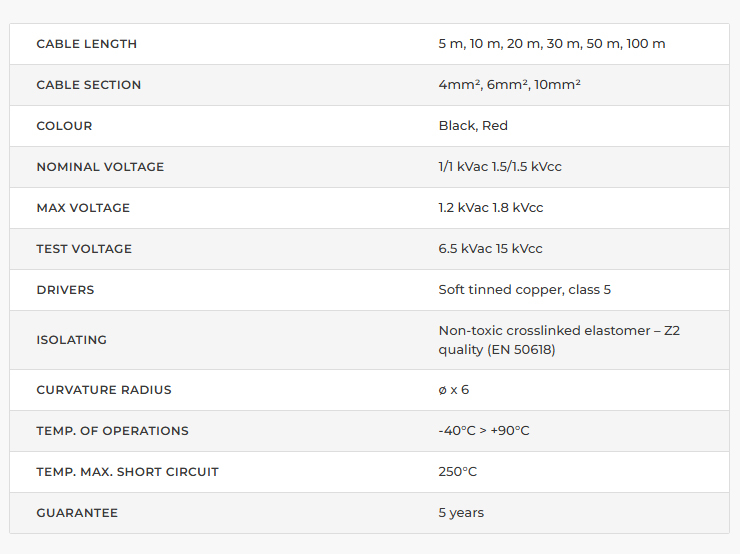740x554 pixels.
Task: Select the cable length values text
Action: pyautogui.click(x=551, y=44)
